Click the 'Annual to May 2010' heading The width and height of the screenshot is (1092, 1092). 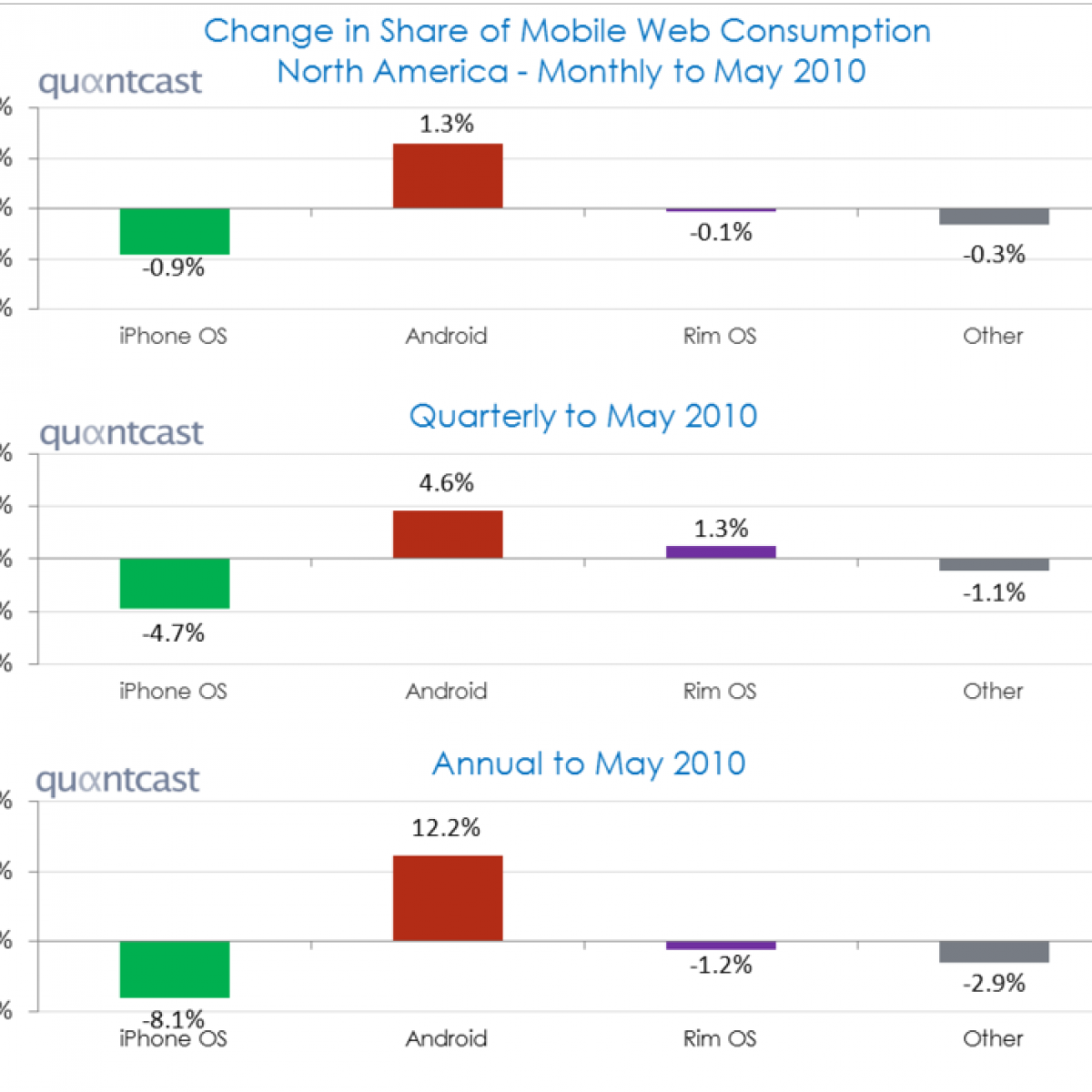pyautogui.click(x=589, y=763)
